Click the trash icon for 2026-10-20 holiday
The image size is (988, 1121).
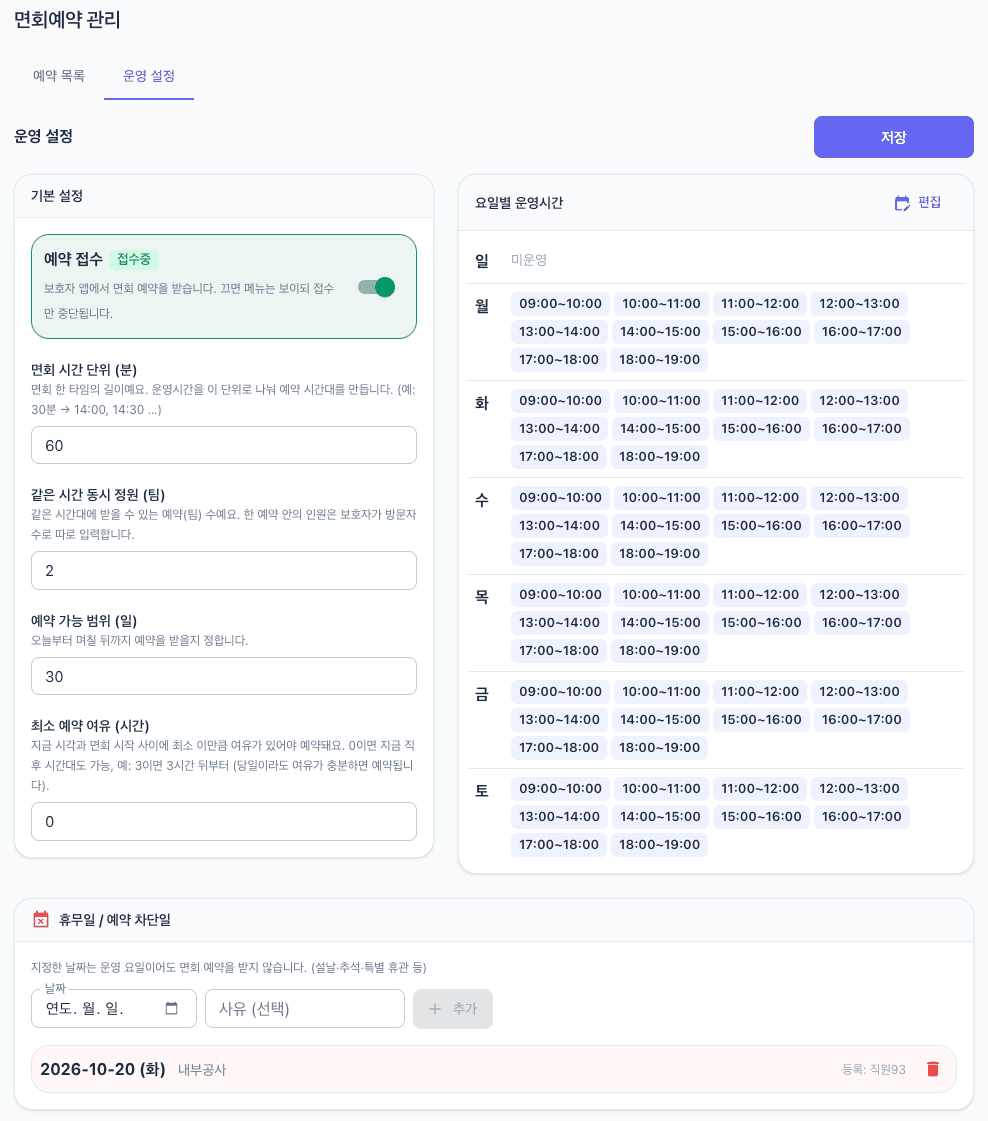click(x=932, y=1069)
